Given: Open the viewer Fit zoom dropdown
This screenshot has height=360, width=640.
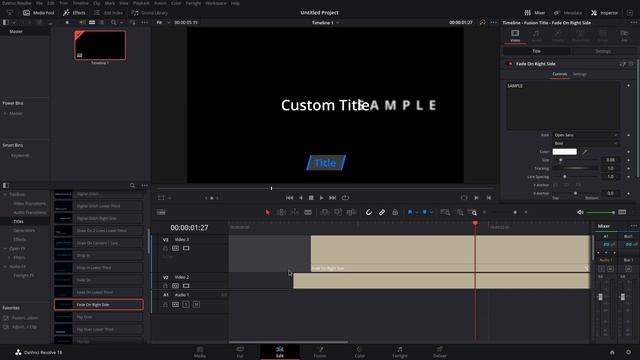Looking at the screenshot, I should (162, 22).
